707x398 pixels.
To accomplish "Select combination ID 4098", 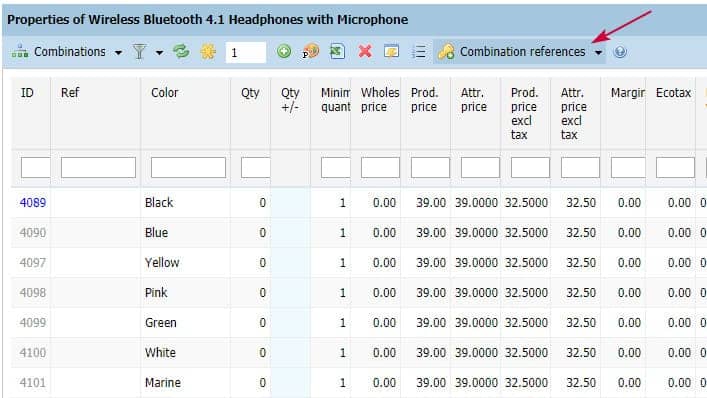I will point(33,293).
